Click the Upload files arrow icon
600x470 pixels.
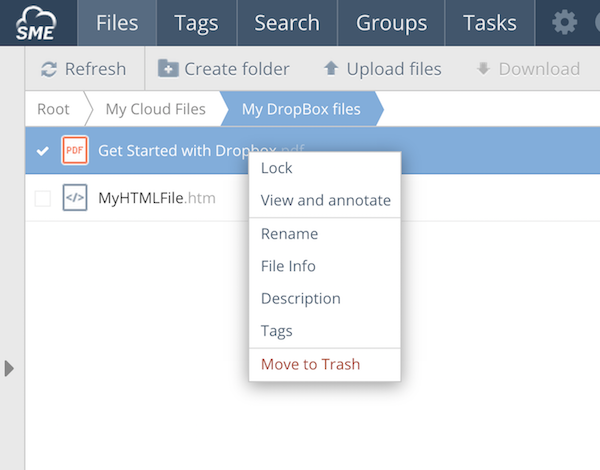pyautogui.click(x=331, y=69)
